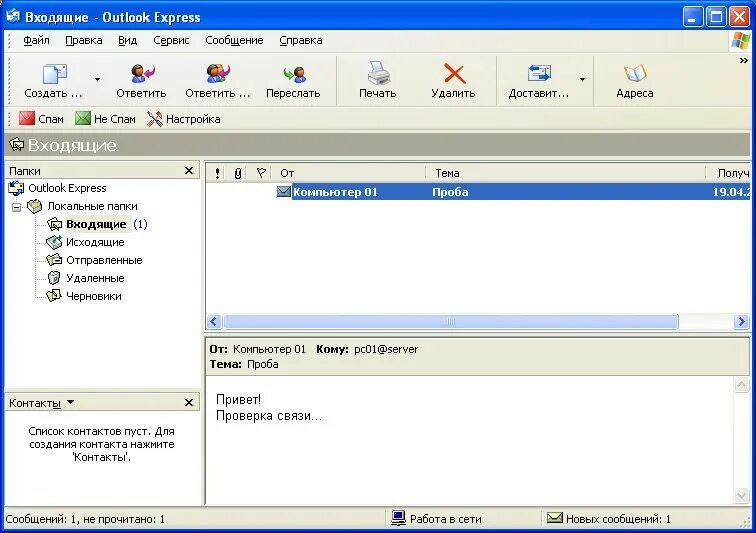This screenshot has width=756, height=533.
Task: Mark message as Спам
Action: tap(41, 119)
